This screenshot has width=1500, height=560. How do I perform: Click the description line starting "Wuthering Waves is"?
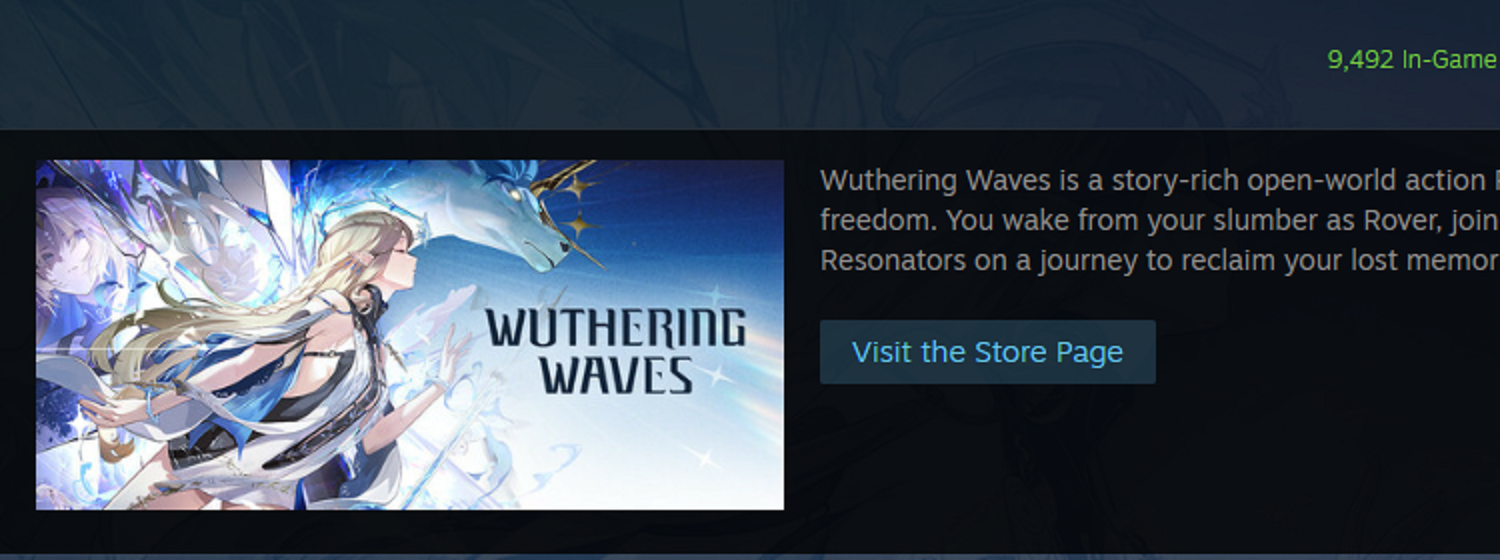(x=1159, y=181)
